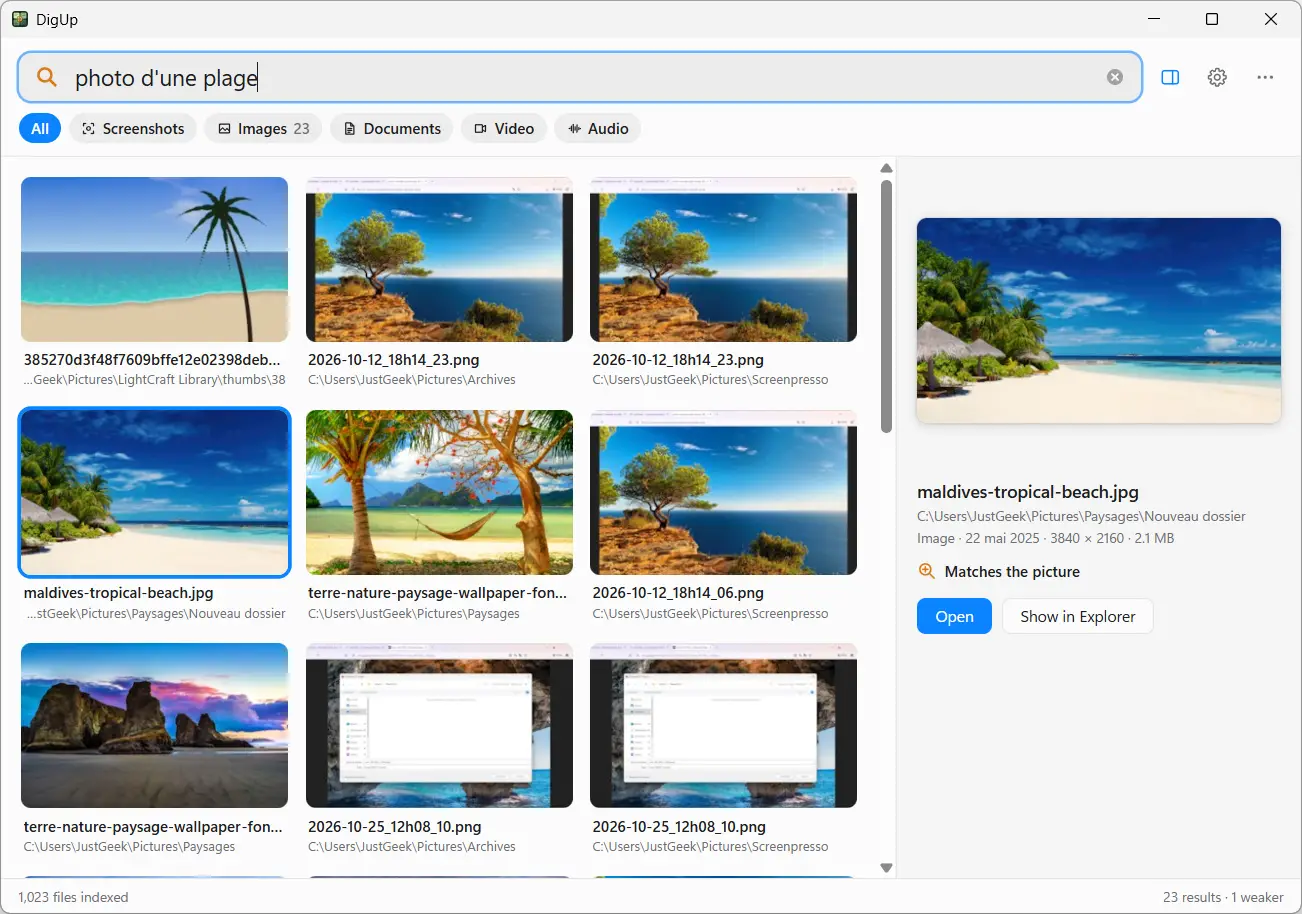
Task: Click the orange search magnifier icon
Action: click(46, 77)
